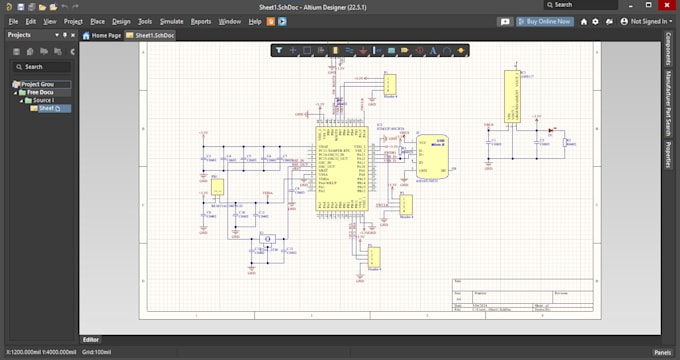Screen dimensions: 680x360
Task: Click the notifications icon beside the gear
Action: click(609, 21)
